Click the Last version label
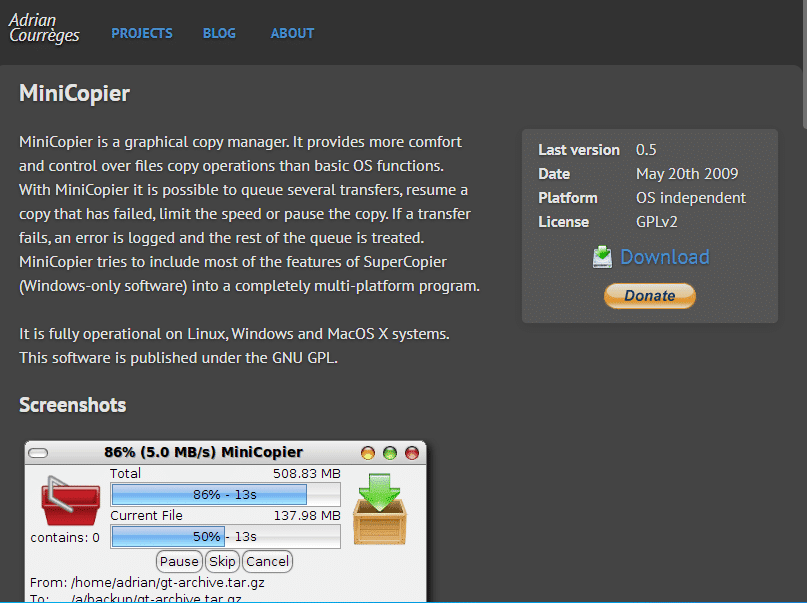807x603 pixels. pyautogui.click(x=579, y=150)
